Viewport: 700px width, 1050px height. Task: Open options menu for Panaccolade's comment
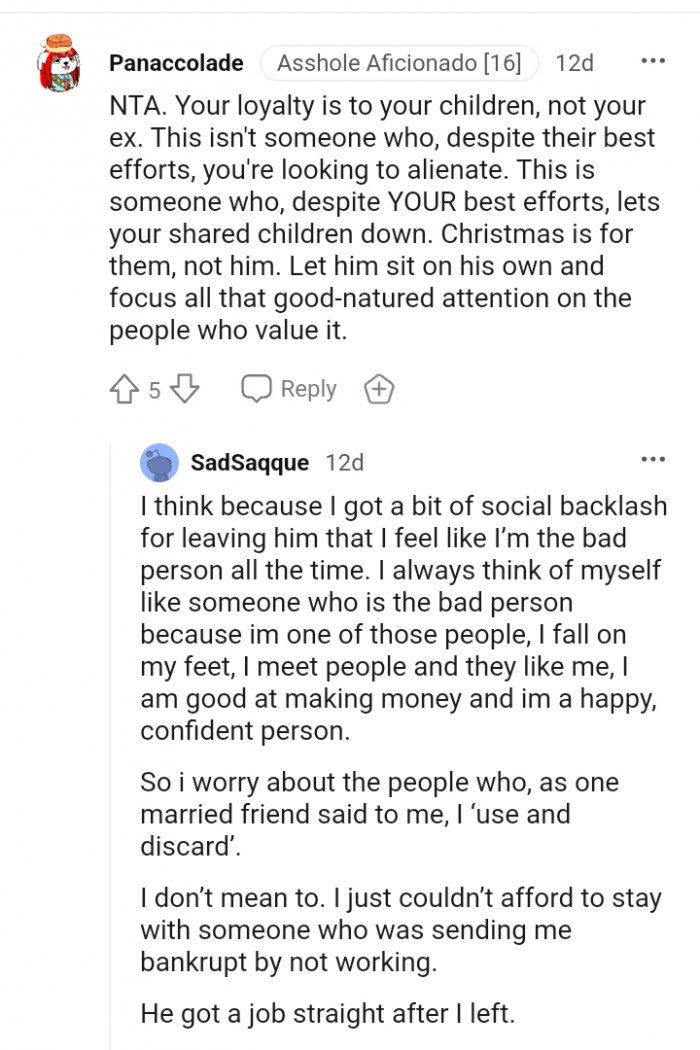652,62
